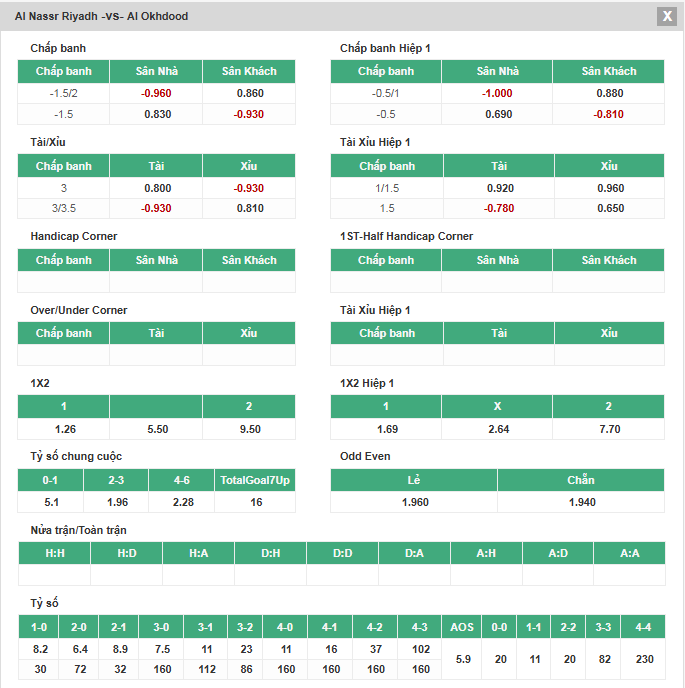Select first-half 1X2 home odds 1.69

(386, 429)
